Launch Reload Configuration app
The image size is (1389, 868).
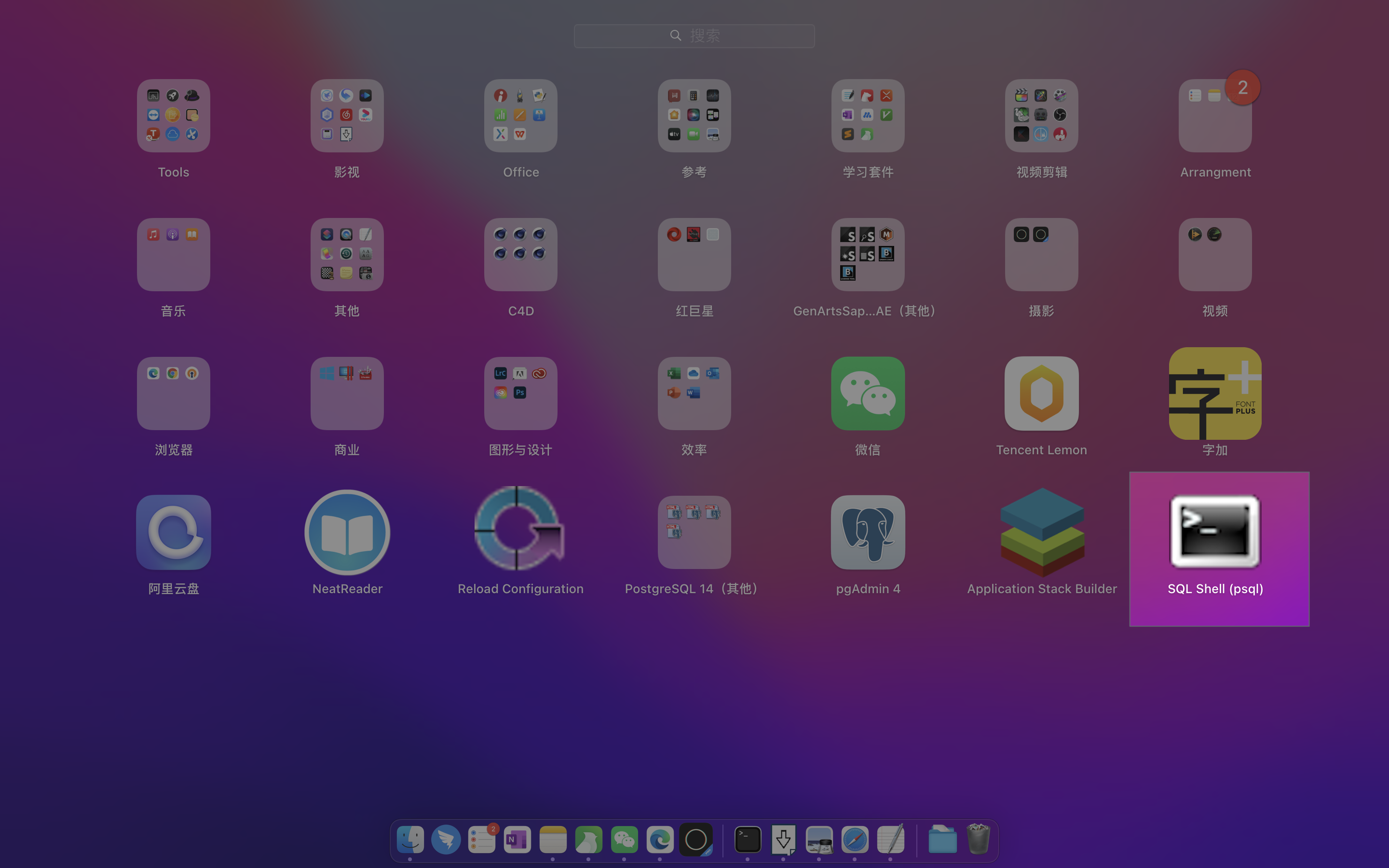(x=519, y=529)
